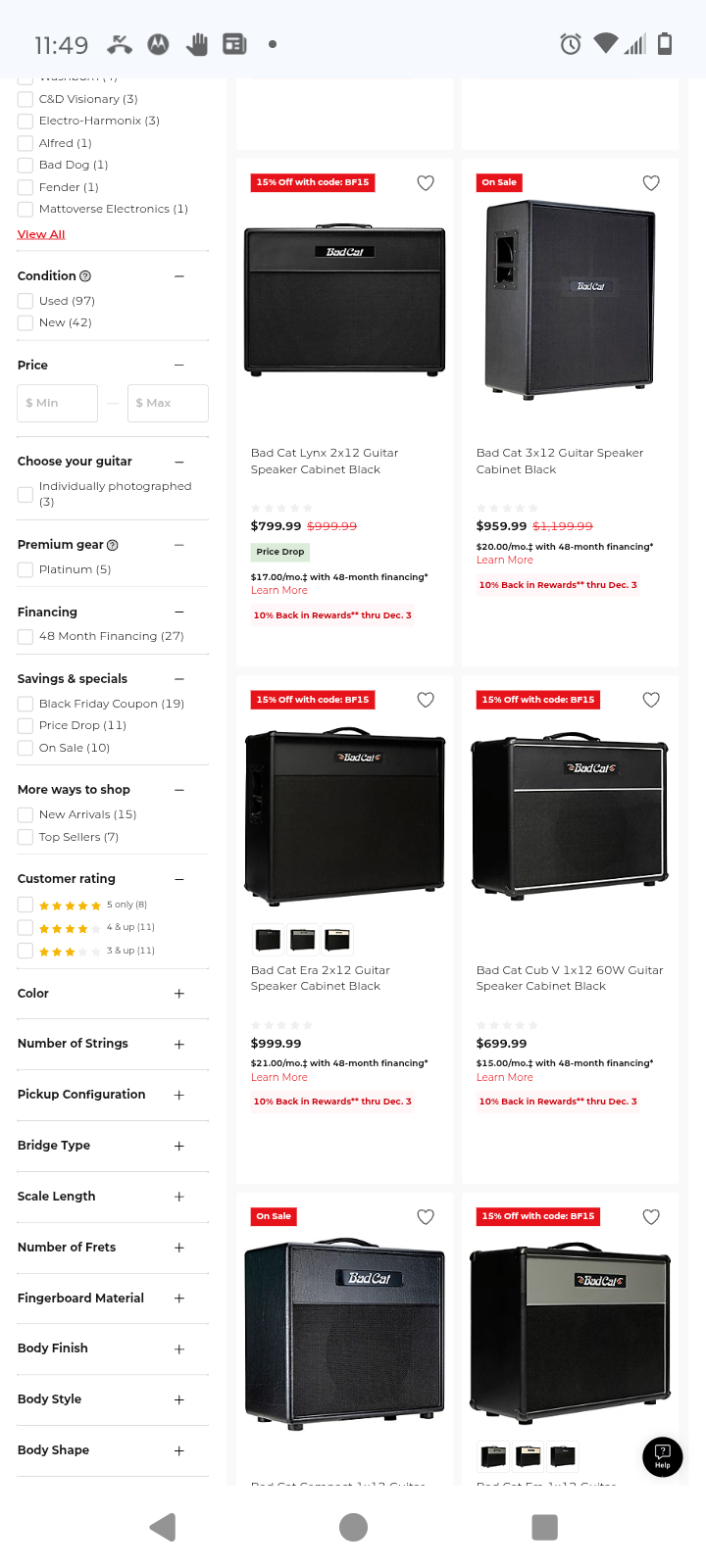Viewport: 706px width, 1568px height.
Task: Favorite the Bad Cat Cub V 1x12 cabinet
Action: 651,700
